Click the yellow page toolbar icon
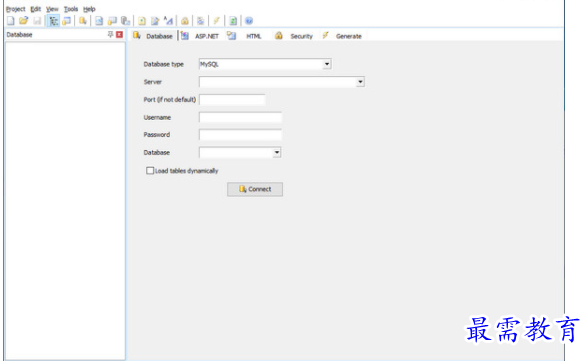The height and width of the screenshot is (361, 588). pos(142,21)
